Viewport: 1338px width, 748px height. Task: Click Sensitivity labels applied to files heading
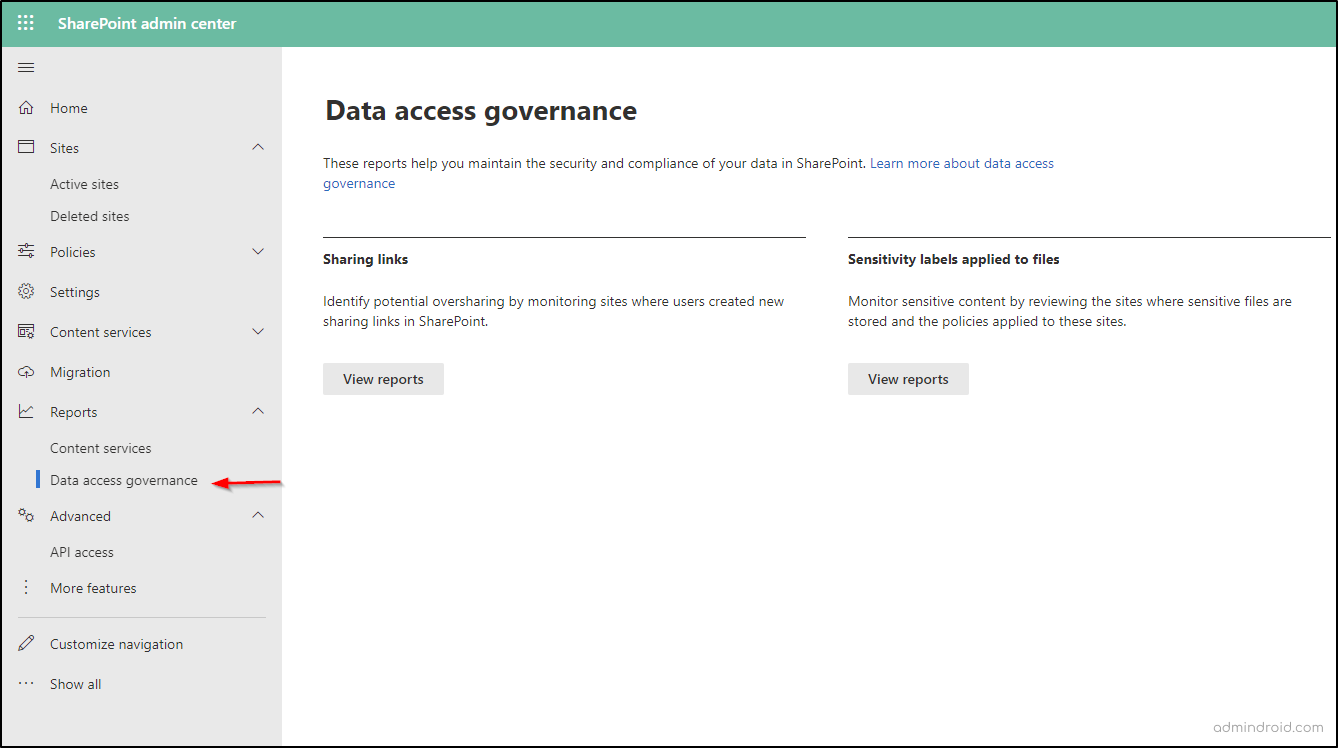click(x=954, y=259)
